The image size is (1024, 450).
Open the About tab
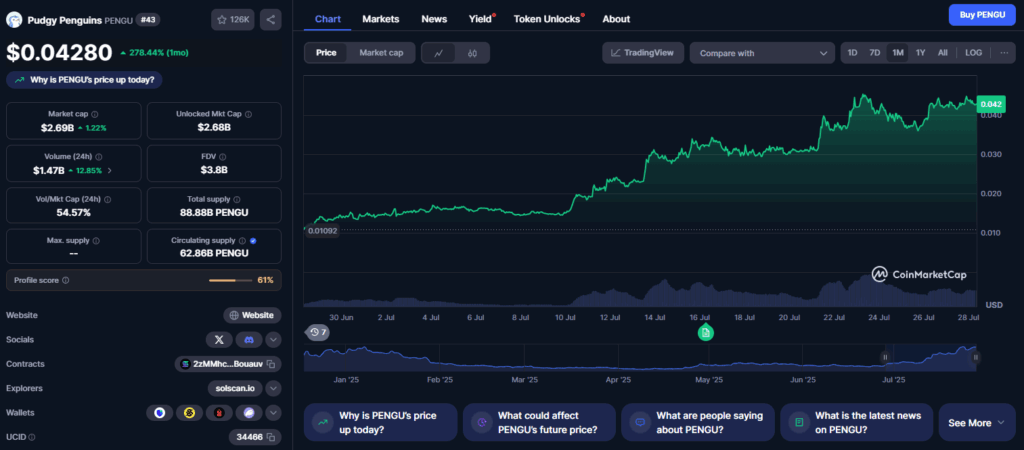pyautogui.click(x=616, y=19)
